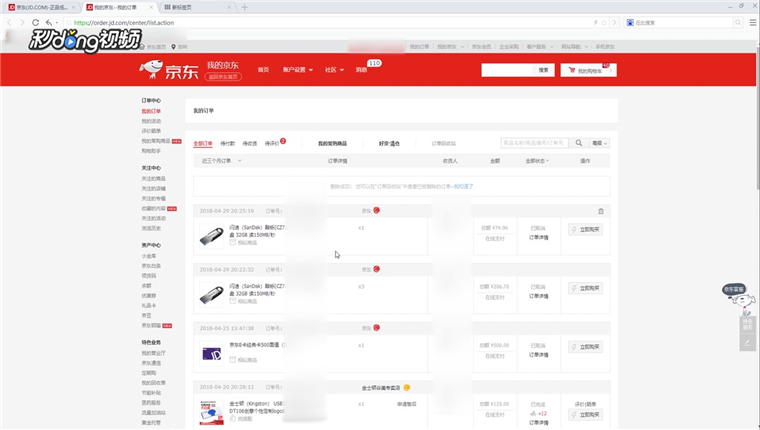760x430 pixels.
Task: Select the 全部订单 tab
Action: 203,143
